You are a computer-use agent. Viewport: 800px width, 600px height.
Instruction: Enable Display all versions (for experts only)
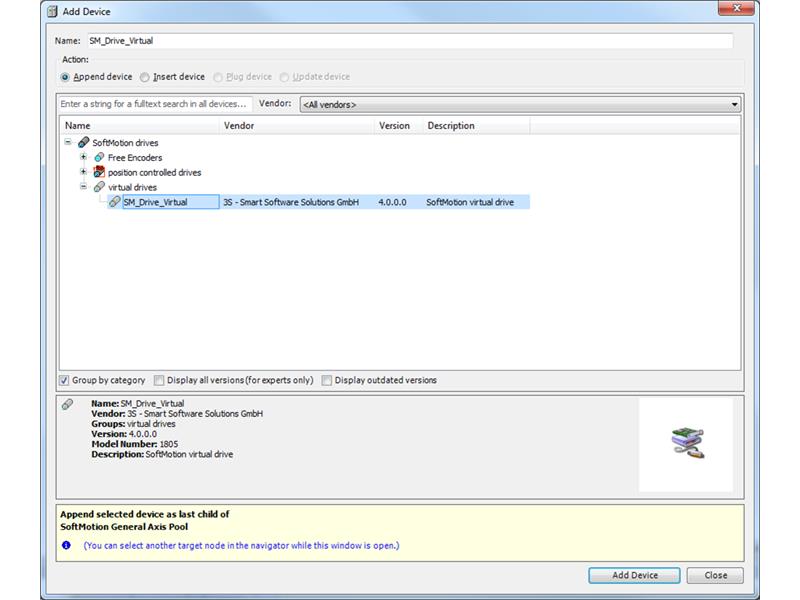coord(159,380)
